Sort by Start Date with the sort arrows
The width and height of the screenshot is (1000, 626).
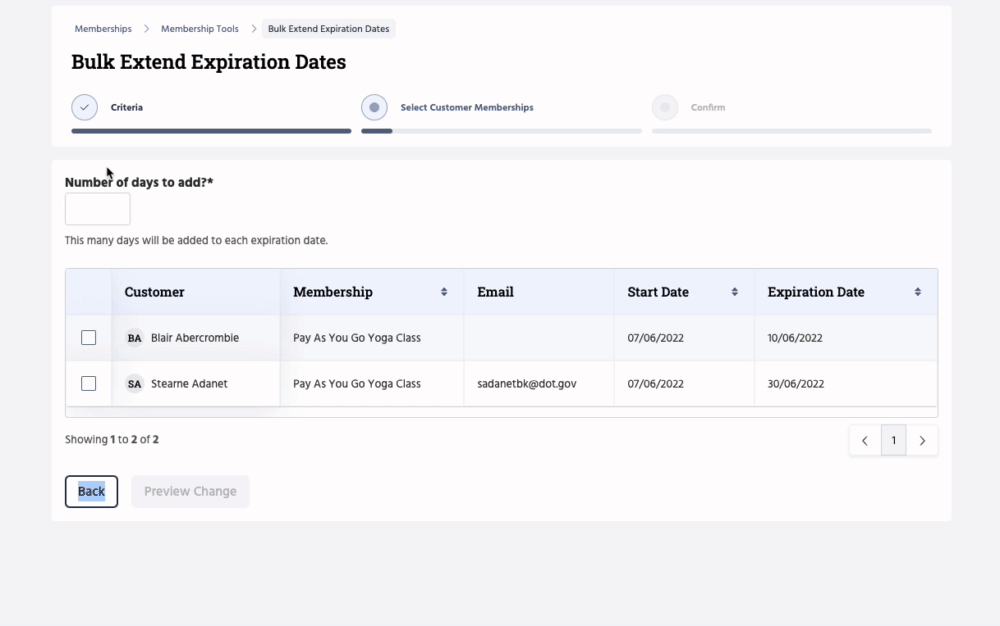(x=734, y=291)
